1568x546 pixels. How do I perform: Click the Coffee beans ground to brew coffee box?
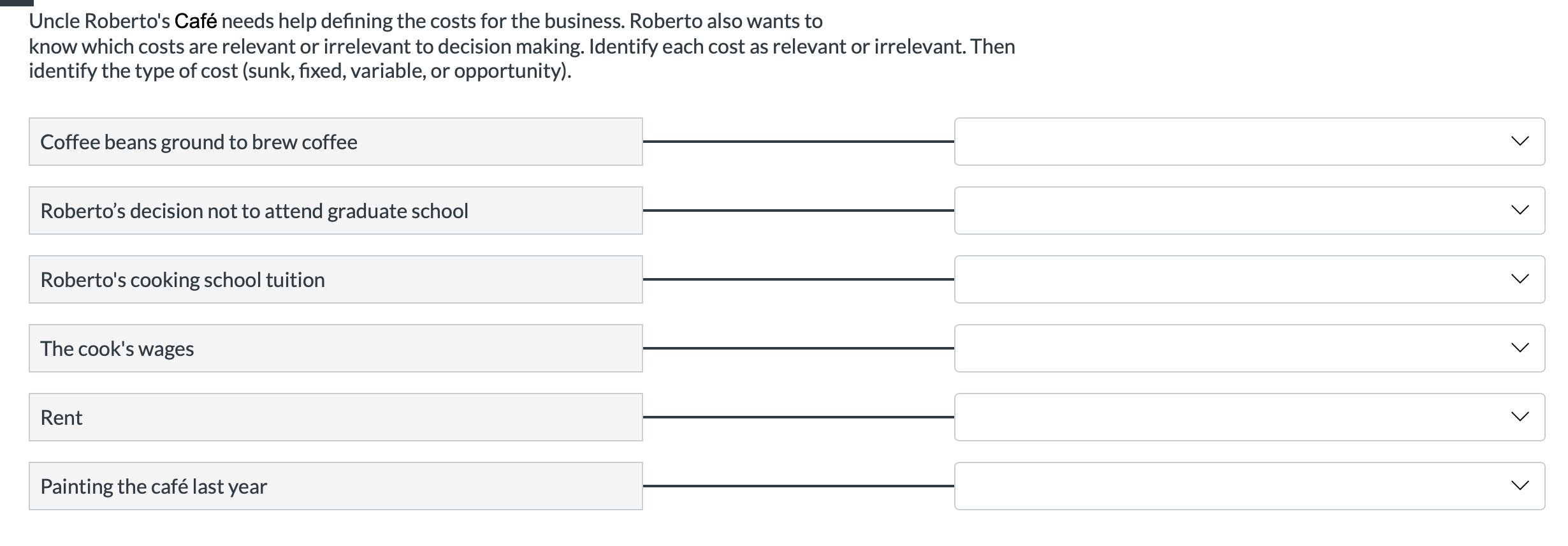click(335, 142)
